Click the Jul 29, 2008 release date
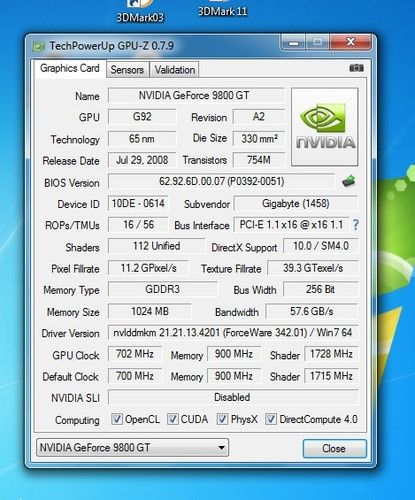Viewport: 415px width, 500px height. (x=142, y=160)
